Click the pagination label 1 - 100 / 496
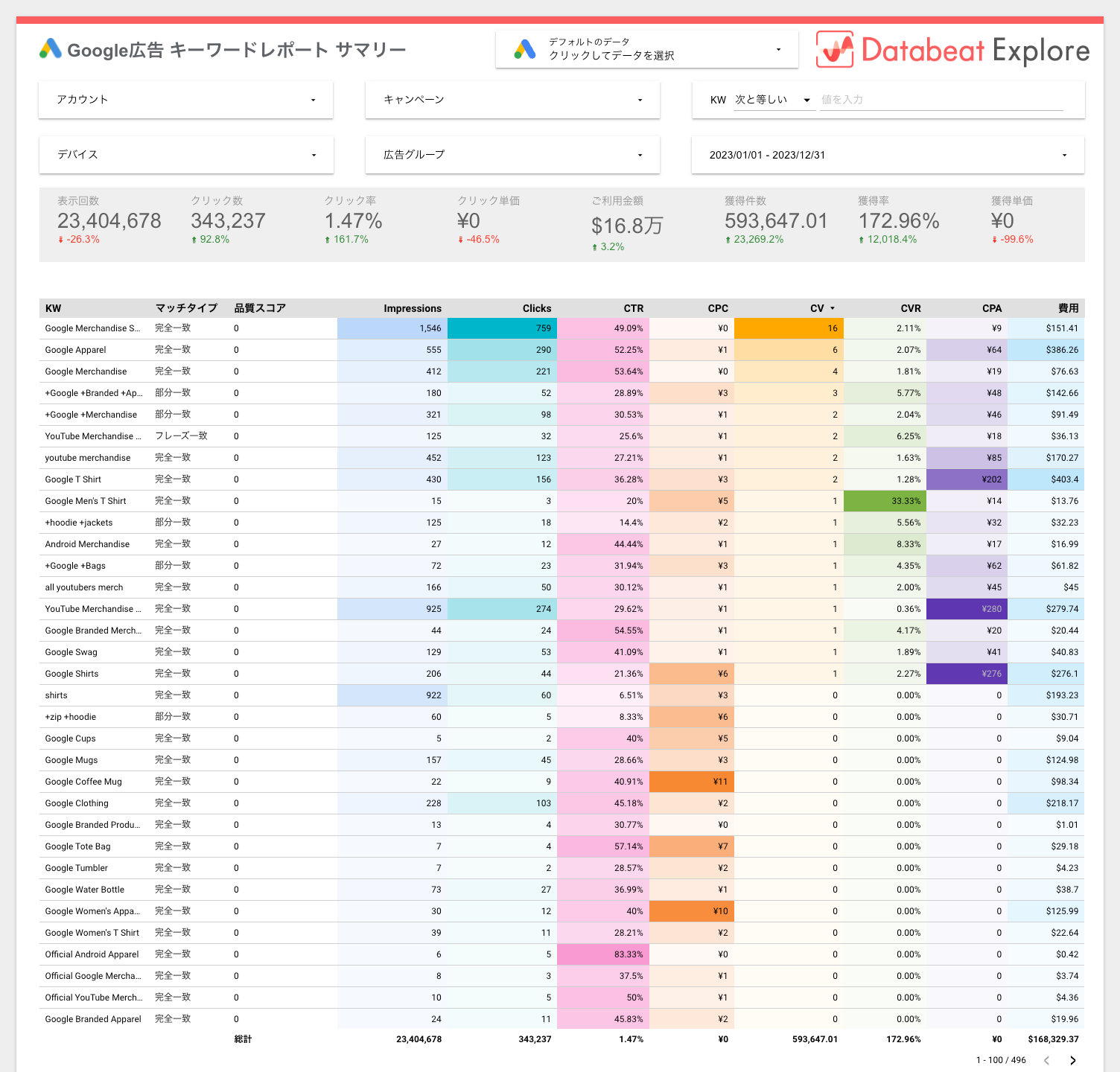This screenshot has height=1072, width=1120. (x=1001, y=1060)
